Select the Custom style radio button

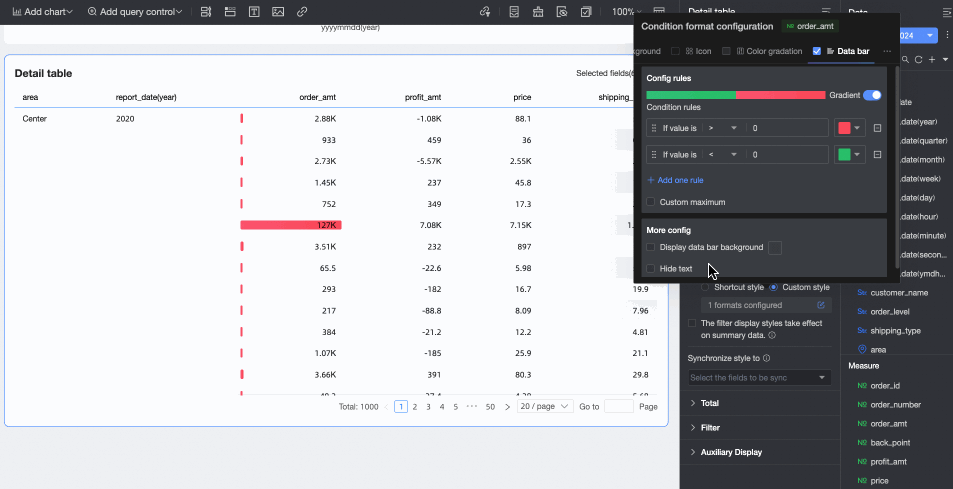click(773, 287)
